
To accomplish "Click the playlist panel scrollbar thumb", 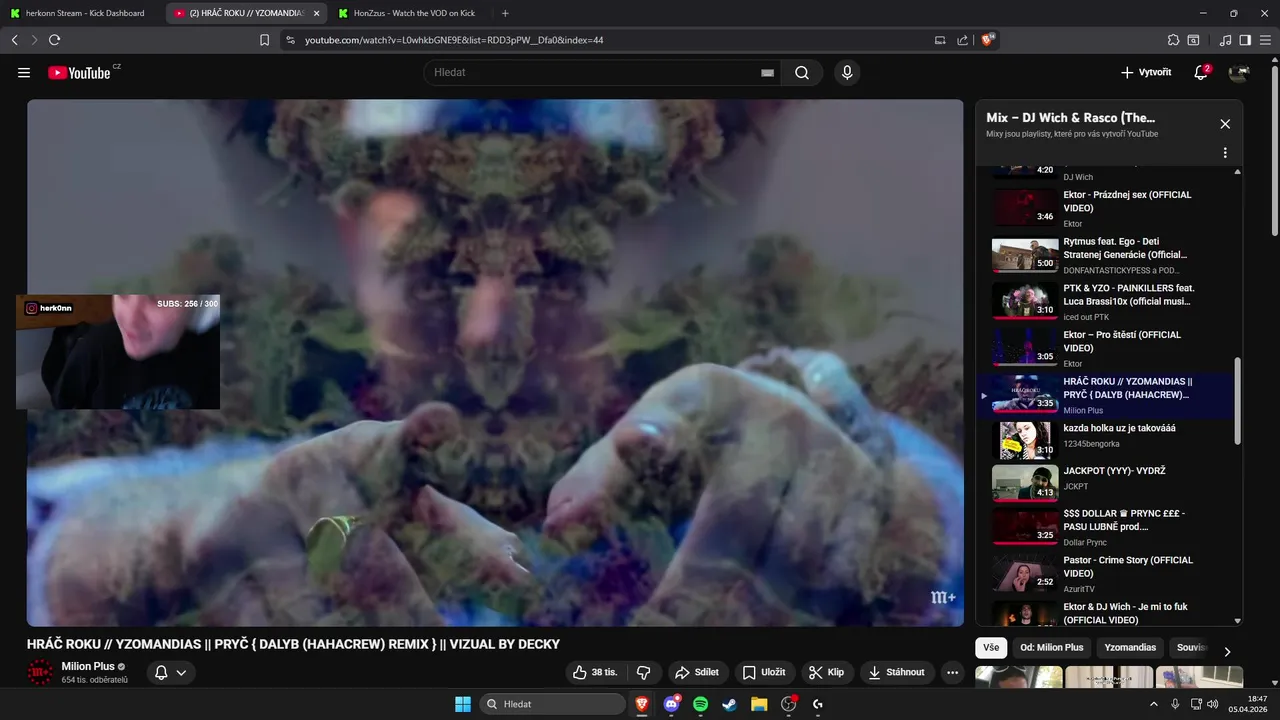I will tap(1238, 400).
